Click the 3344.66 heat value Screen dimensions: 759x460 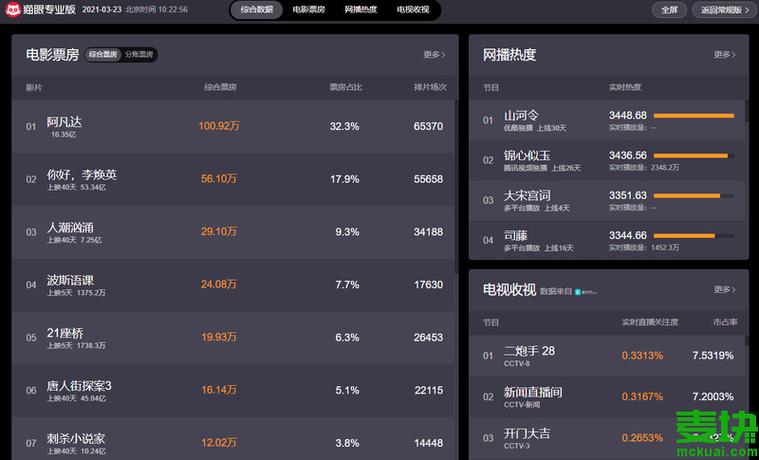pos(628,235)
